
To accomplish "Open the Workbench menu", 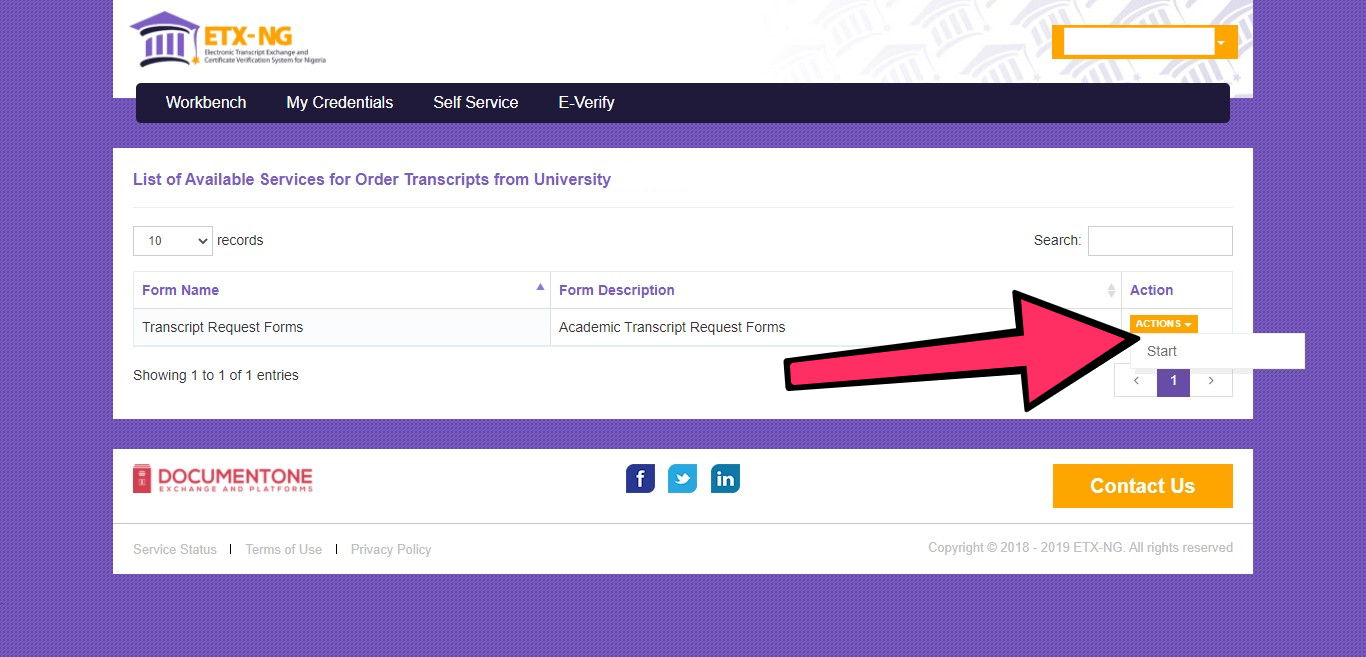I will pyautogui.click(x=206, y=102).
